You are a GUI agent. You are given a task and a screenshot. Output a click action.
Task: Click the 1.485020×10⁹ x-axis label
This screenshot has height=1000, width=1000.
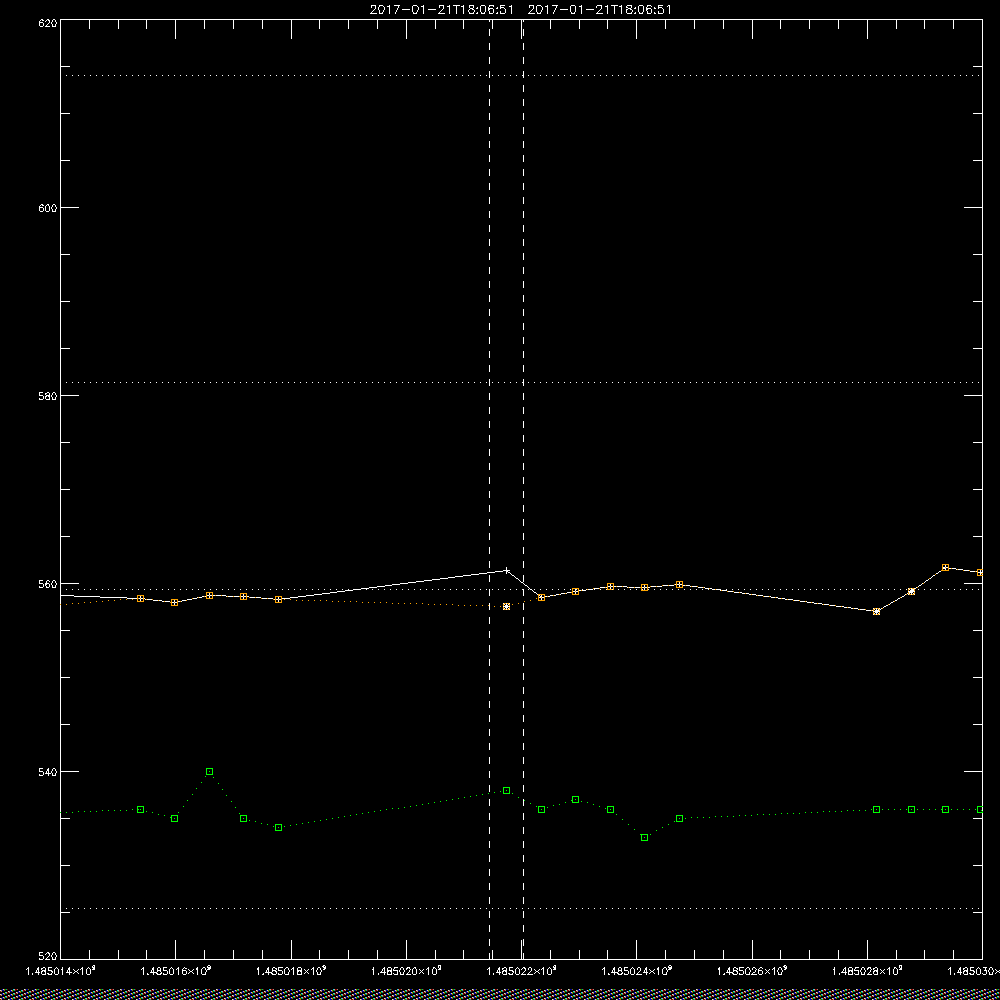click(x=406, y=971)
